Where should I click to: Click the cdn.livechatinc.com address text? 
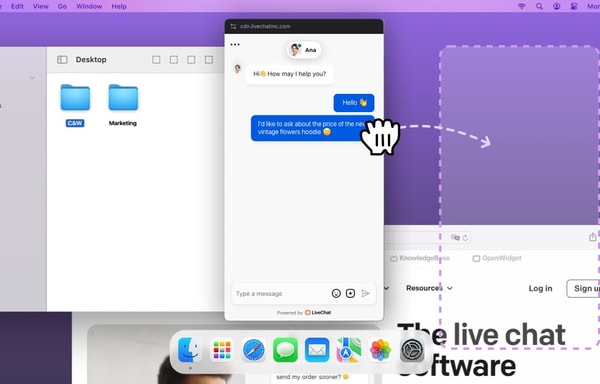[265, 26]
